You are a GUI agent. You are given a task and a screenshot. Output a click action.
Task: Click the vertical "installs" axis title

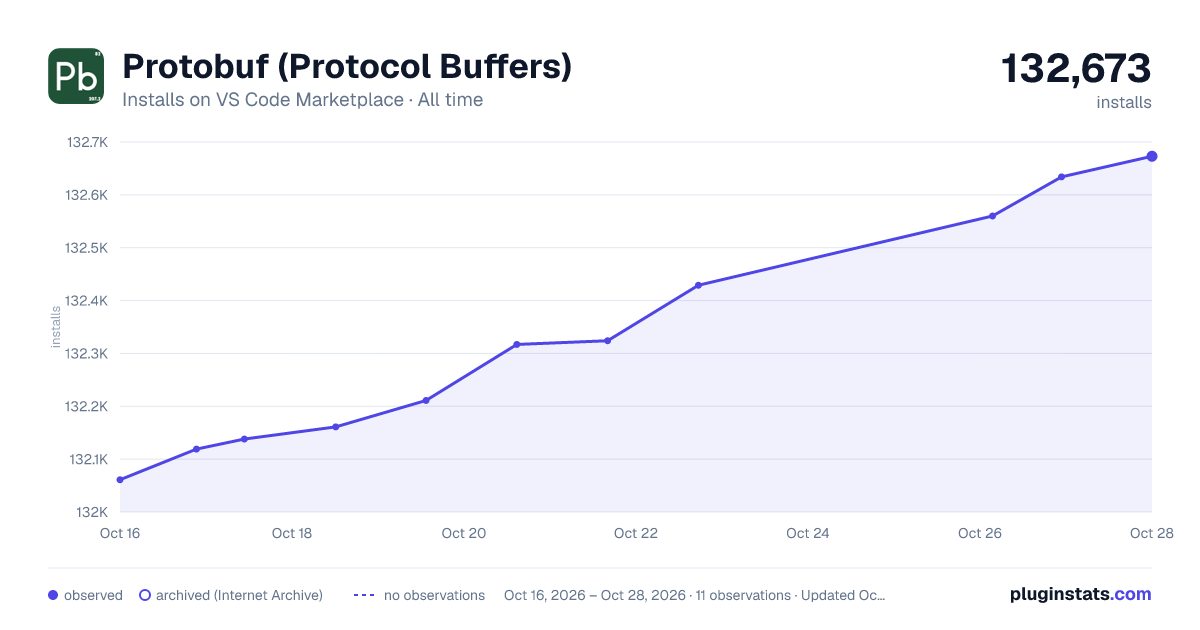56,327
